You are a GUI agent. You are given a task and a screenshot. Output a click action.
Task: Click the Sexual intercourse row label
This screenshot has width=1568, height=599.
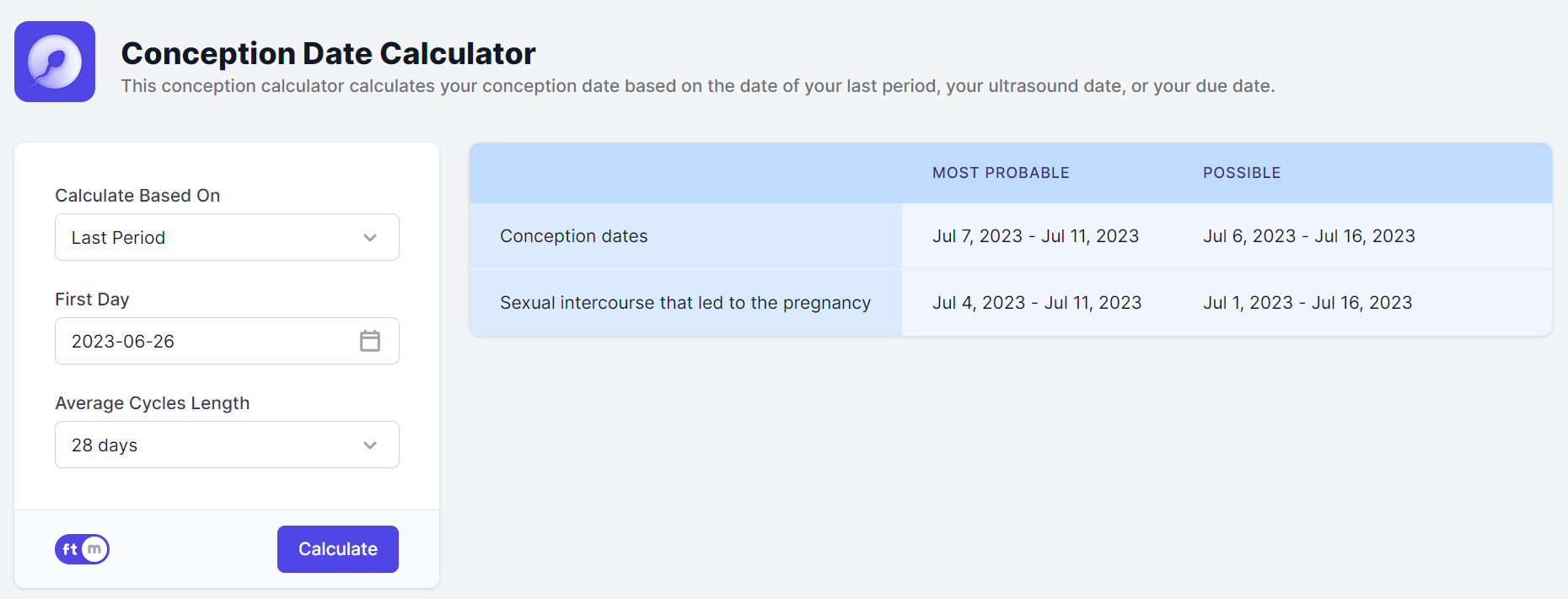click(685, 303)
